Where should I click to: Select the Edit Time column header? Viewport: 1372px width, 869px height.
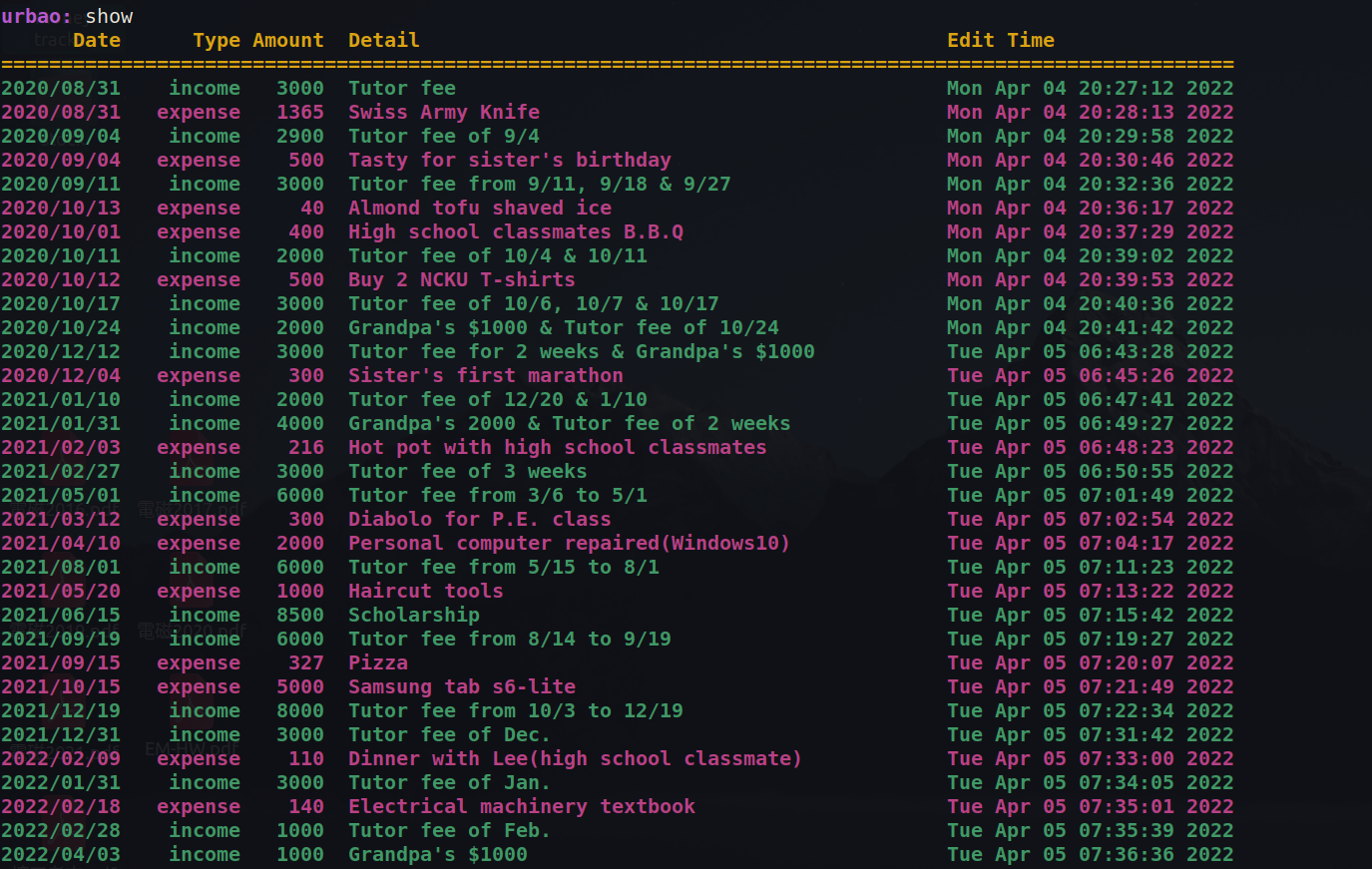[x=1001, y=40]
